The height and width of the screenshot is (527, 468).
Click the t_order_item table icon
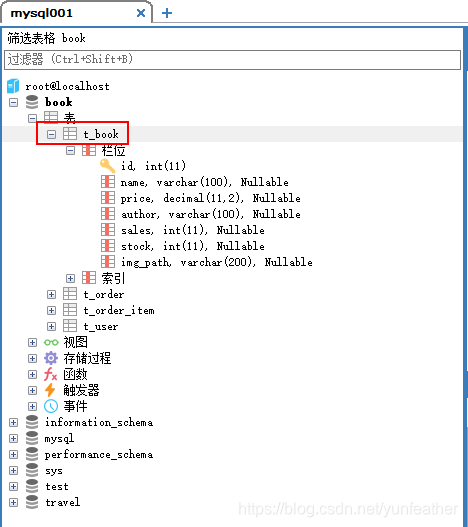tap(70, 310)
